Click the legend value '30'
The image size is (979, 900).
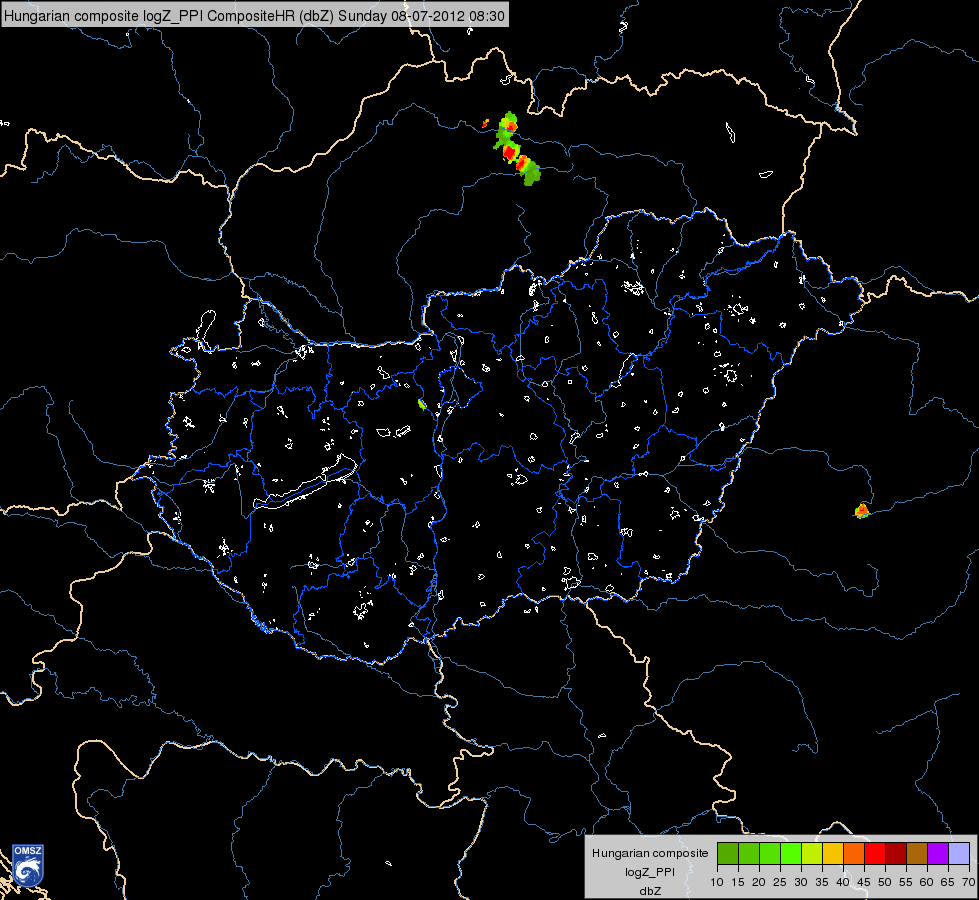point(801,882)
